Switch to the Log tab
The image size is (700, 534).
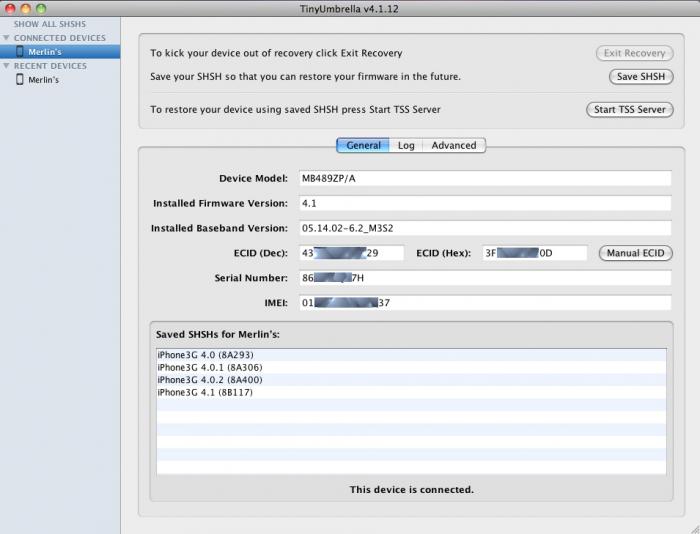[406, 145]
